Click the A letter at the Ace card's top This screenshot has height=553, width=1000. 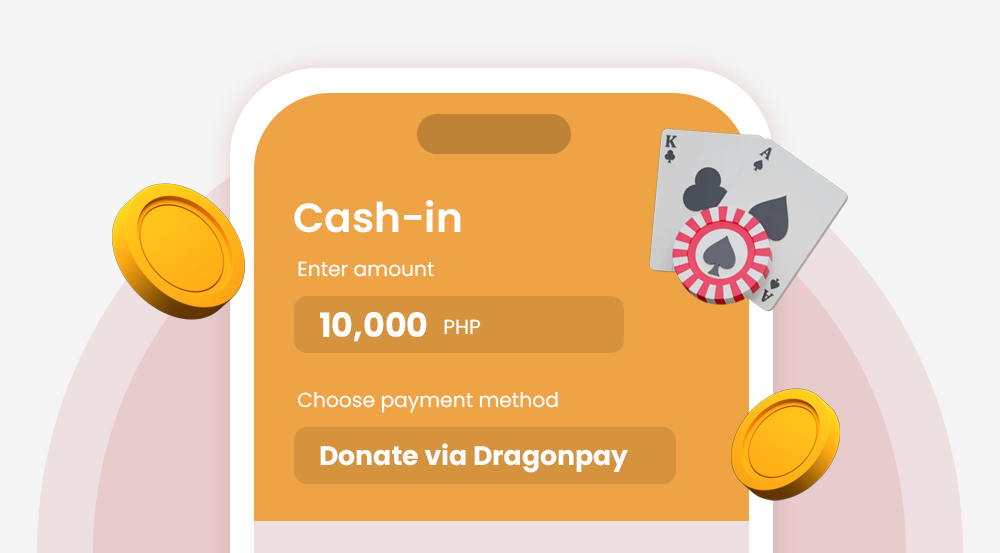pos(765,153)
